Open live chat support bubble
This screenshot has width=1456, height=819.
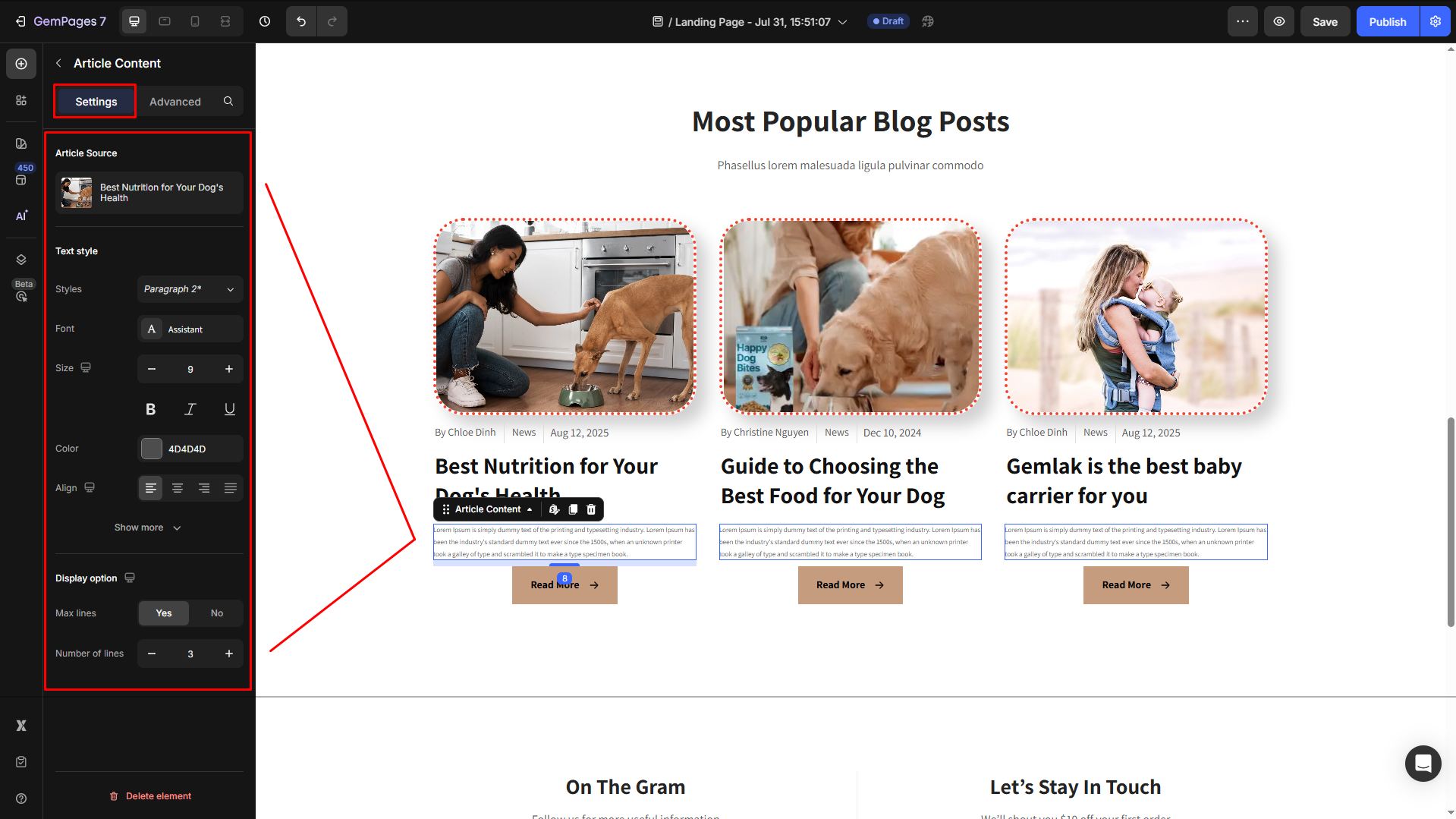click(1423, 763)
